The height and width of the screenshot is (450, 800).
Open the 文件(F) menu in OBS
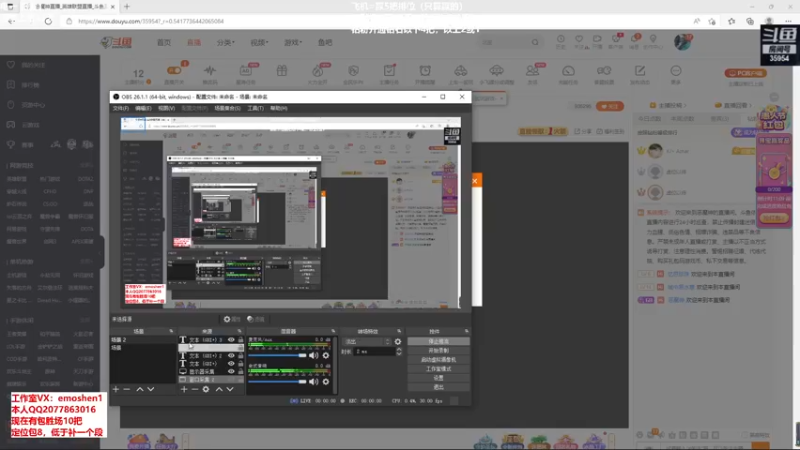[121, 108]
